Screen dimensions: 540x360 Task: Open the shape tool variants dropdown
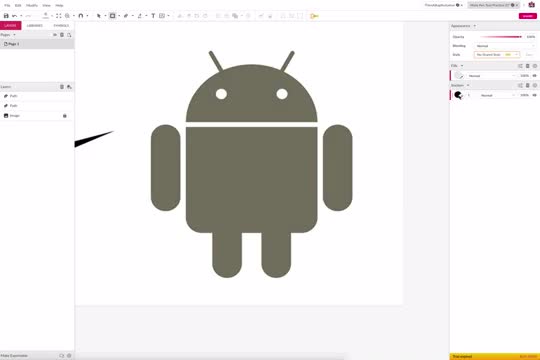(119, 16)
